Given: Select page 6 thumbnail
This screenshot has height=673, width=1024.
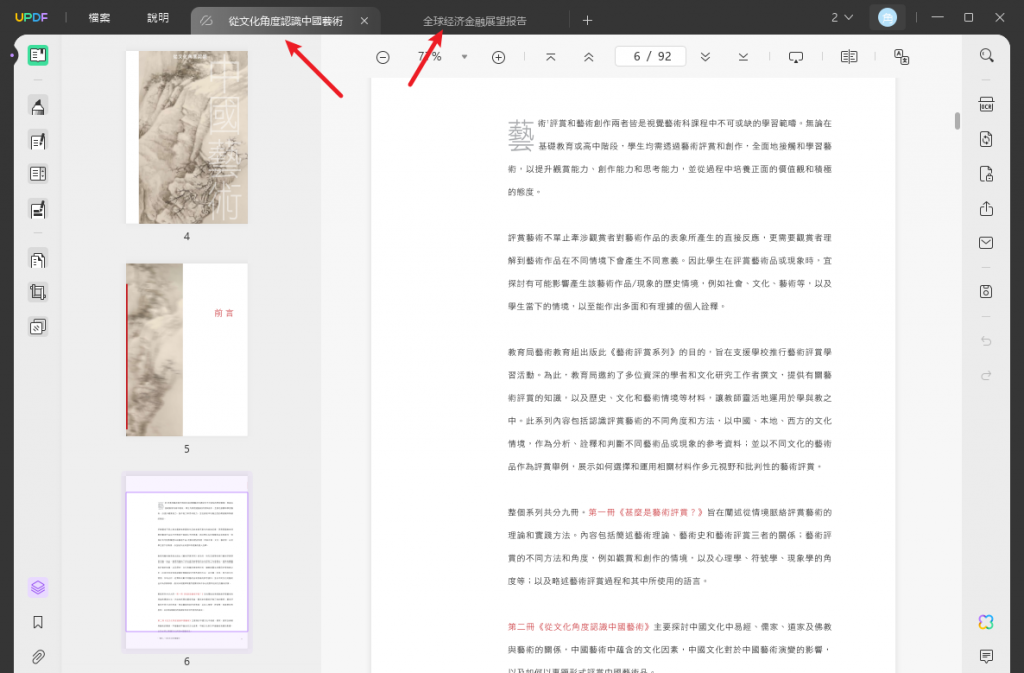Looking at the screenshot, I should 187,562.
